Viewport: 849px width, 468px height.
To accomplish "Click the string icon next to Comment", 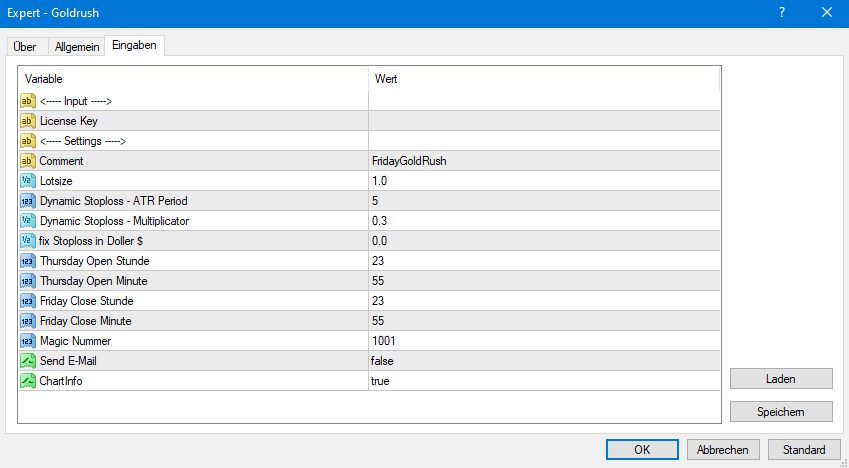I will [28, 161].
